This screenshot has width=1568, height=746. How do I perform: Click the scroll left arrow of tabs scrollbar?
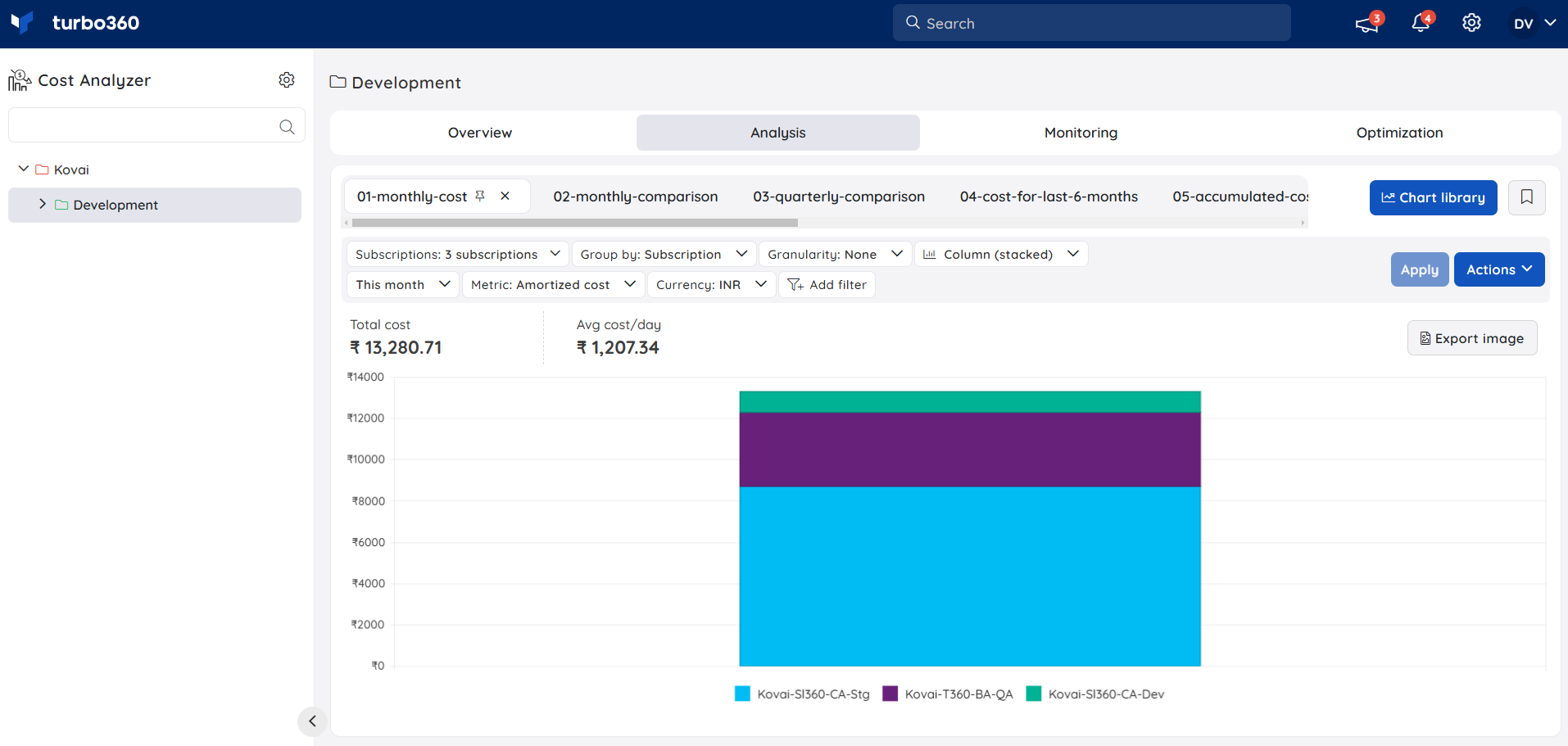tap(347, 223)
